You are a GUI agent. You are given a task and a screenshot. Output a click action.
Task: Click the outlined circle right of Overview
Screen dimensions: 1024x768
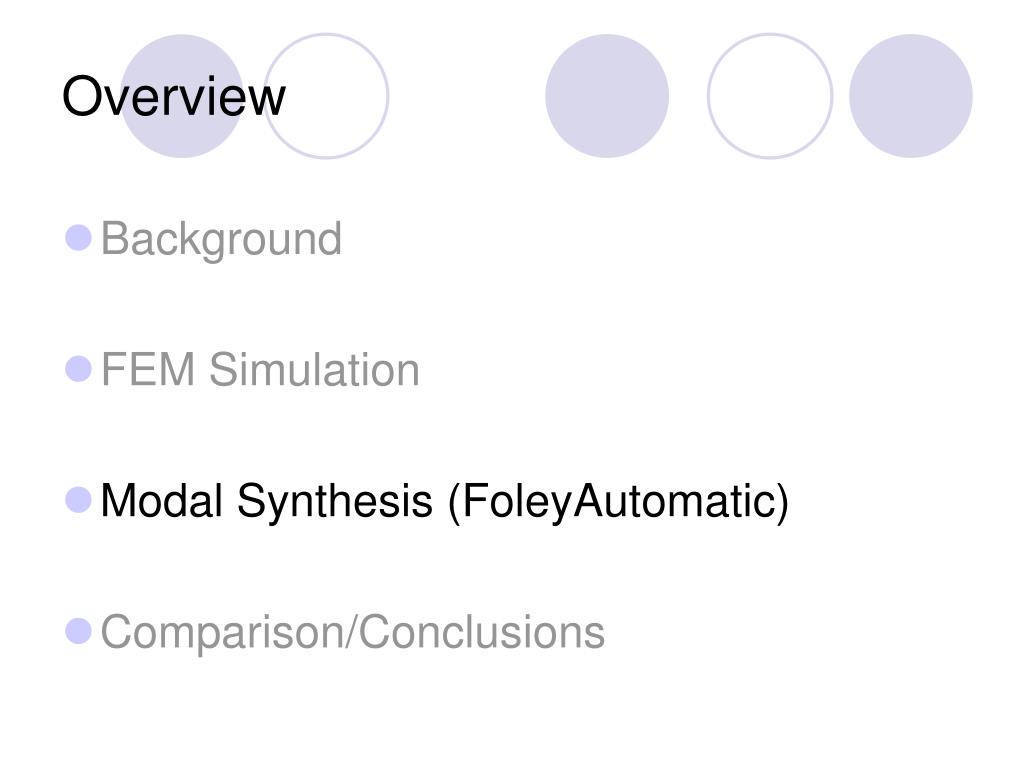click(326, 96)
